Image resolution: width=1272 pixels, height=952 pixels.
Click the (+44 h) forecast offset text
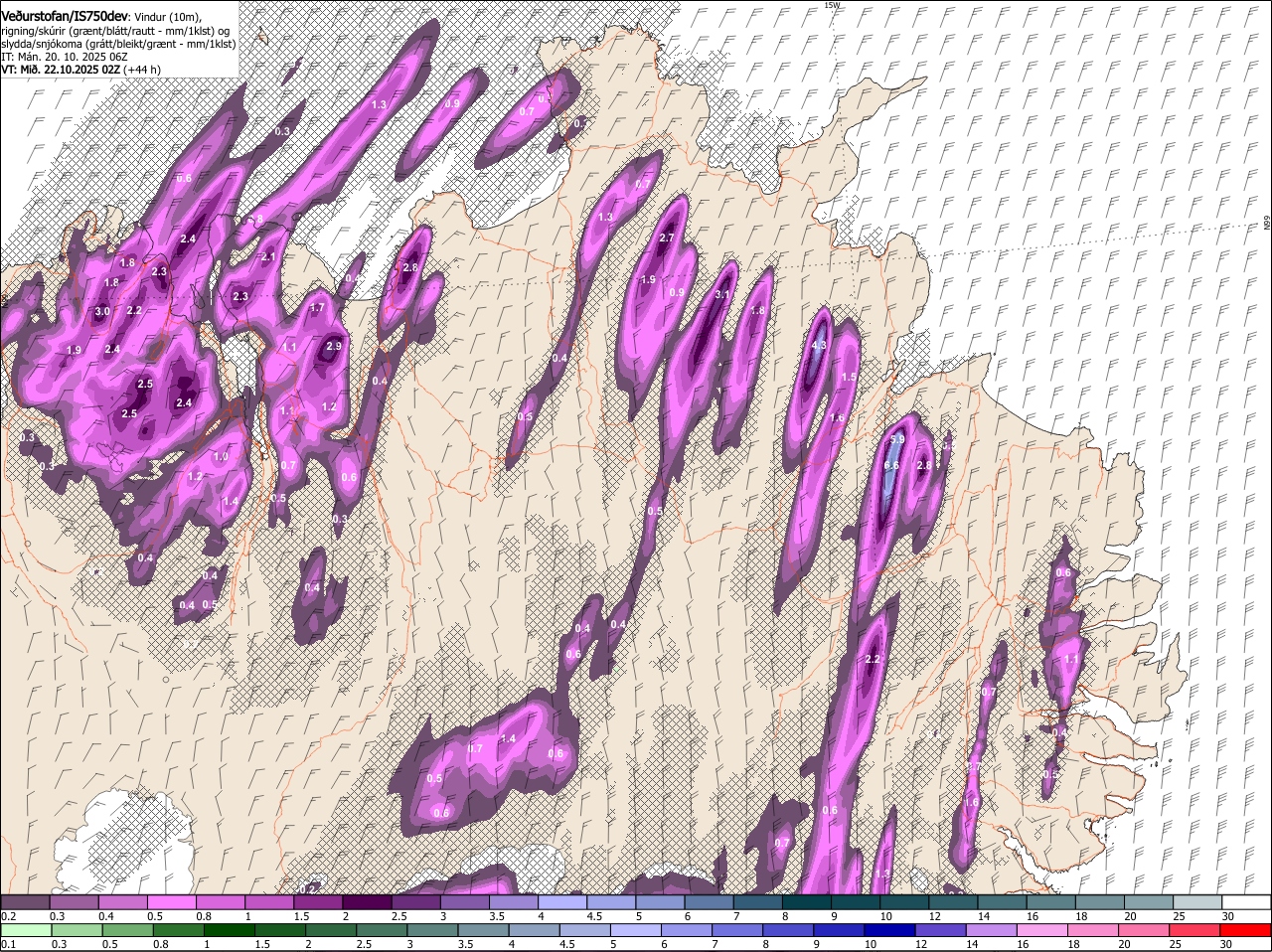[142, 70]
